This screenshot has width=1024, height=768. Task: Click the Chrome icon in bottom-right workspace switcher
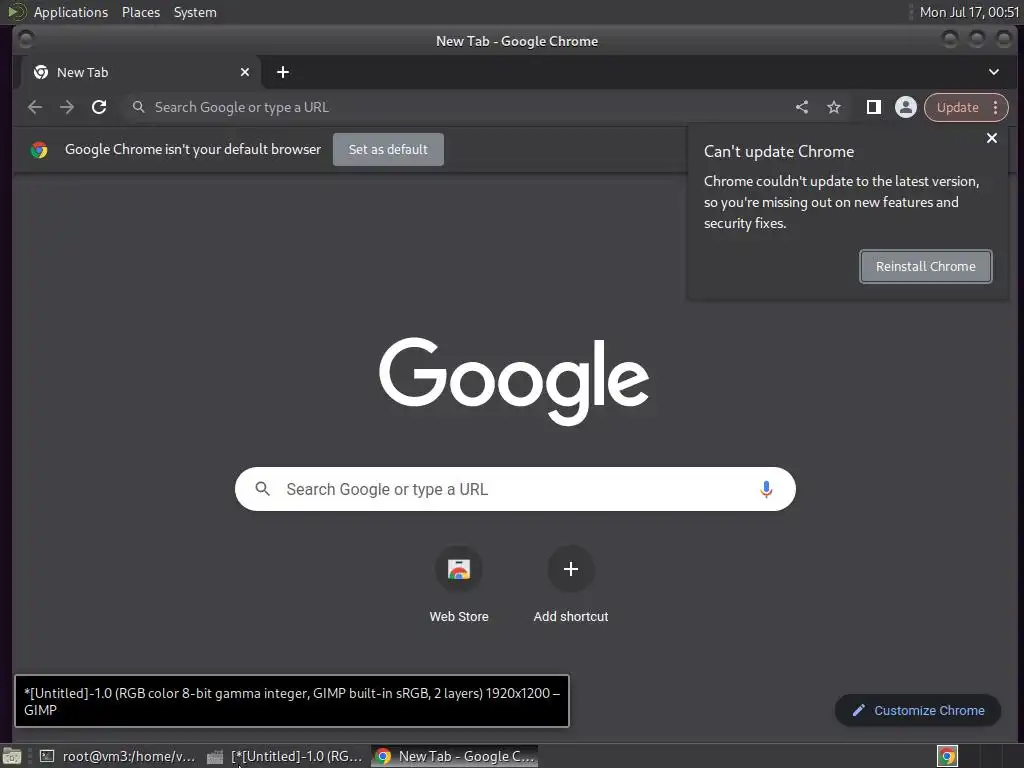point(947,756)
